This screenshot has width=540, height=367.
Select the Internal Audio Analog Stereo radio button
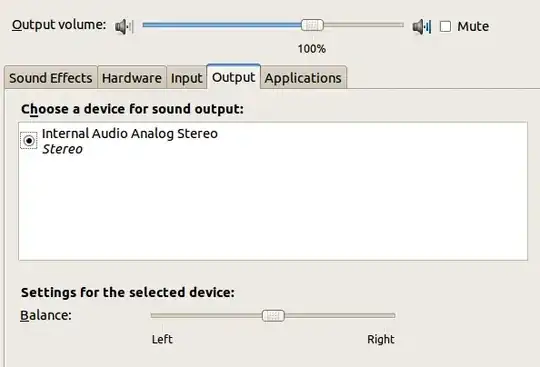29,141
